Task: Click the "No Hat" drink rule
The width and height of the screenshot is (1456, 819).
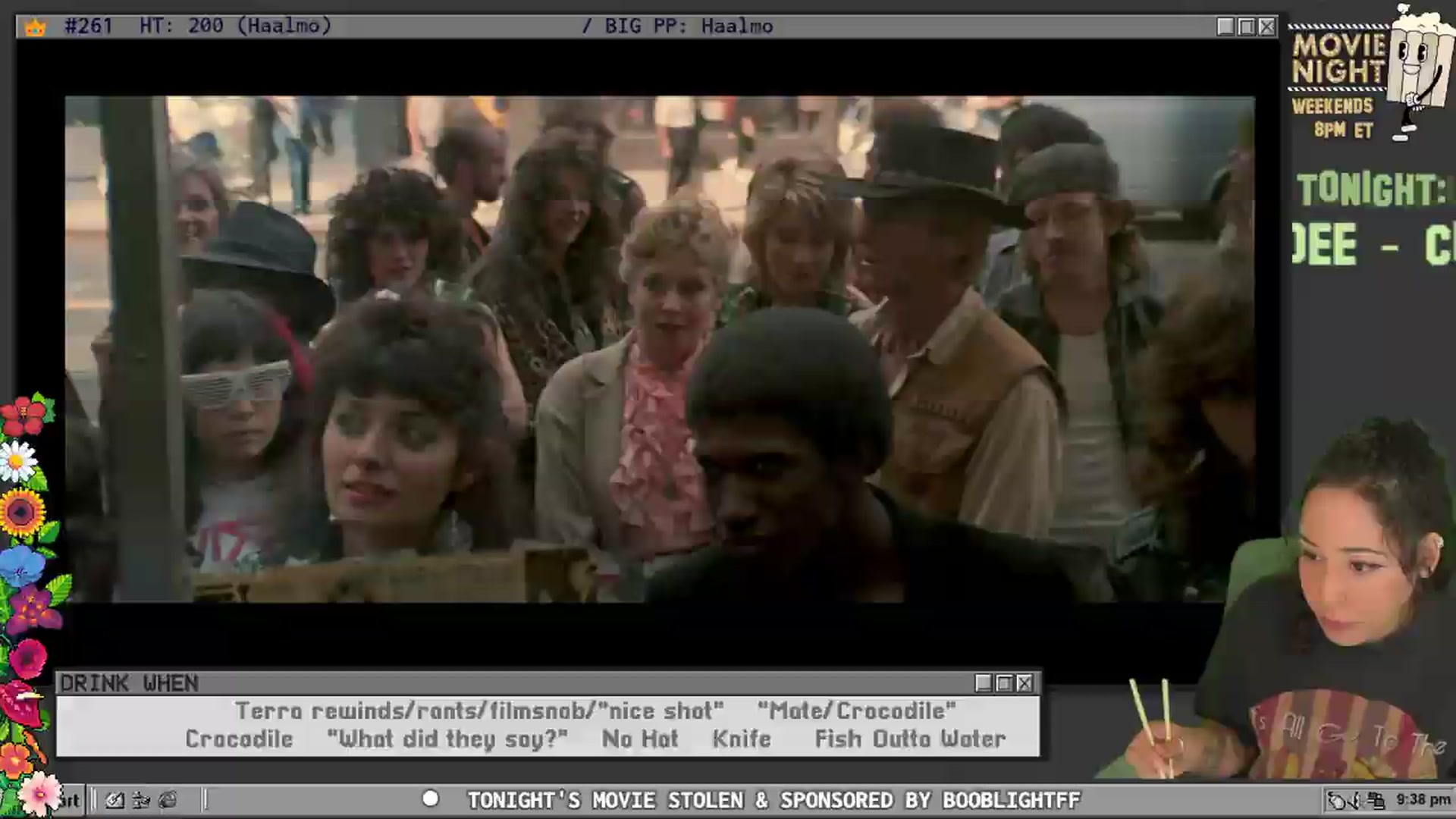Action: 640,739
